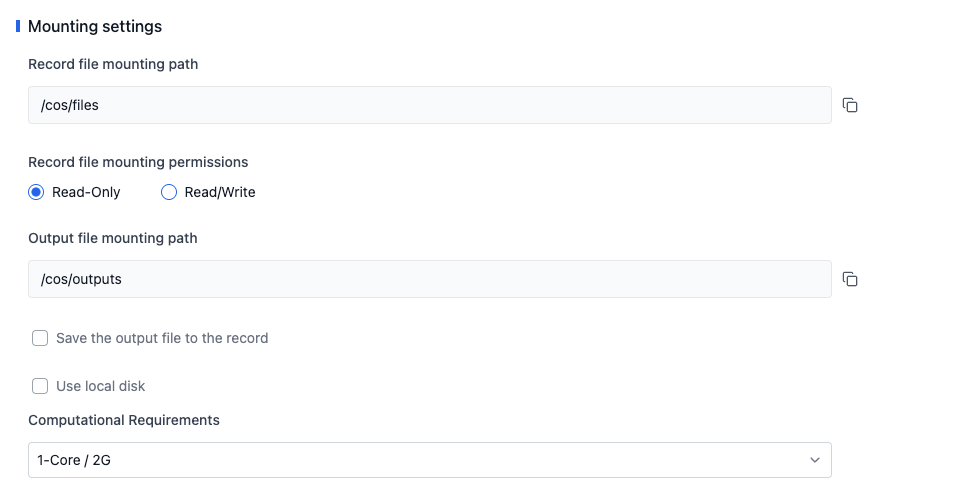Click the Save the output file label text
This screenshot has width=959, height=491.
tap(162, 338)
